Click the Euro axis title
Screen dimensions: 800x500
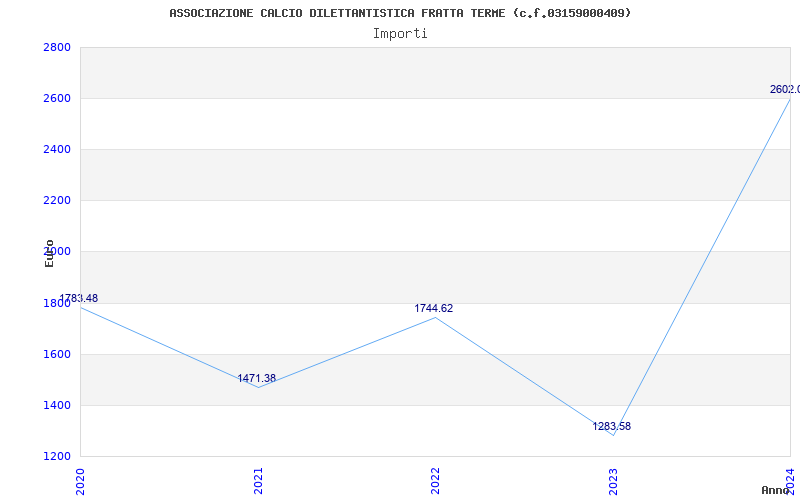point(49,254)
